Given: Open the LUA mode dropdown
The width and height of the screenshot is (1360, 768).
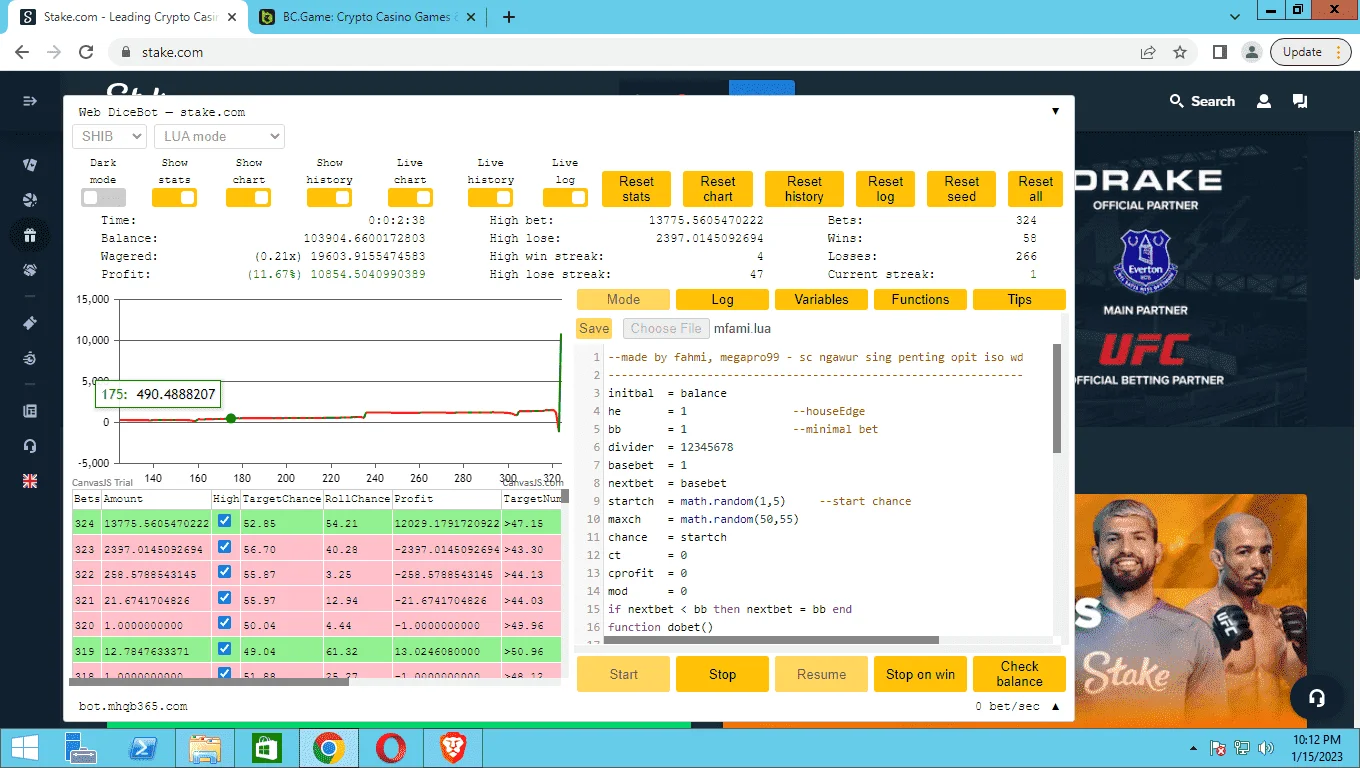Looking at the screenshot, I should (x=219, y=136).
